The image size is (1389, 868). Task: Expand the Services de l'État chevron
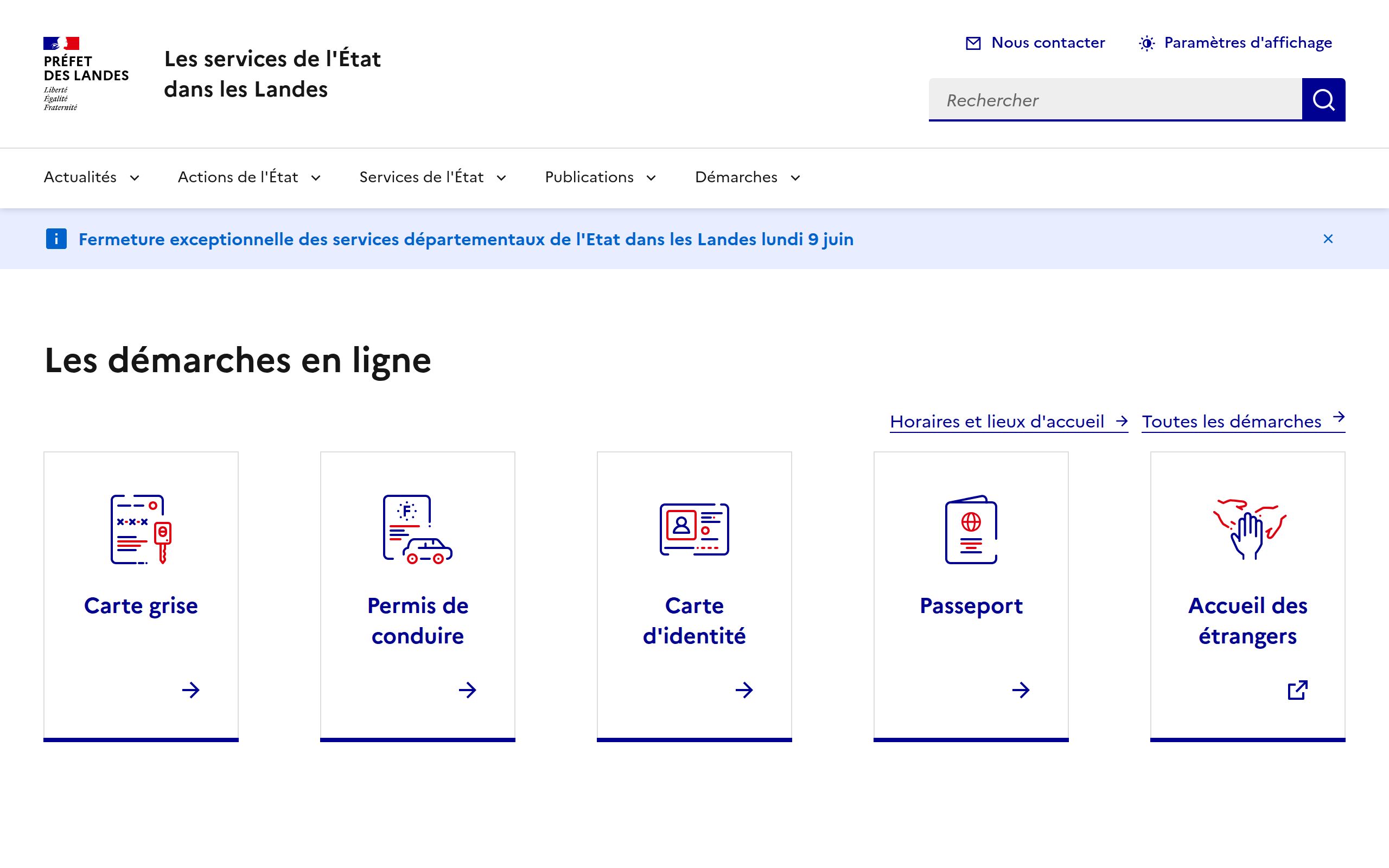click(501, 178)
